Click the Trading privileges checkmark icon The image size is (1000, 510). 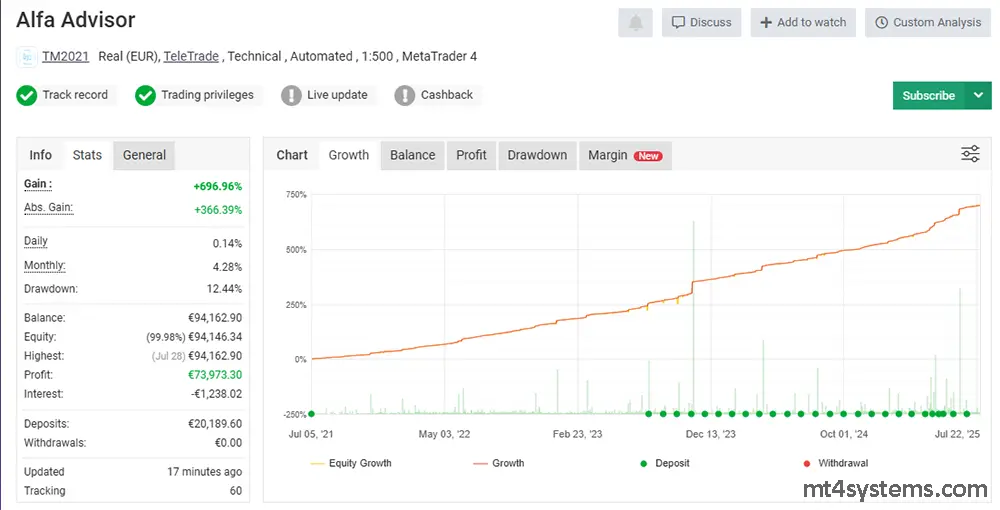[146, 96]
